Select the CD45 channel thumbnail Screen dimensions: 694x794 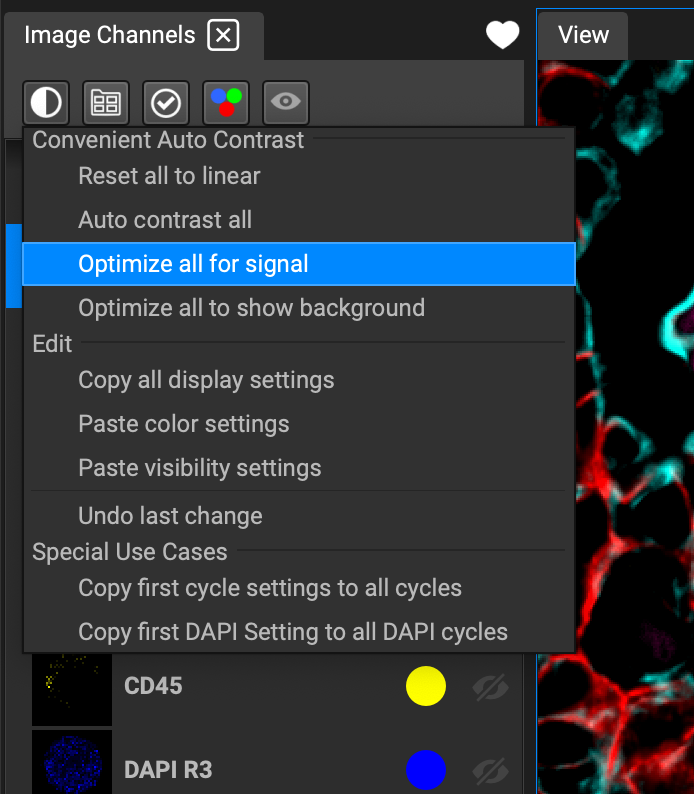[x=72, y=689]
